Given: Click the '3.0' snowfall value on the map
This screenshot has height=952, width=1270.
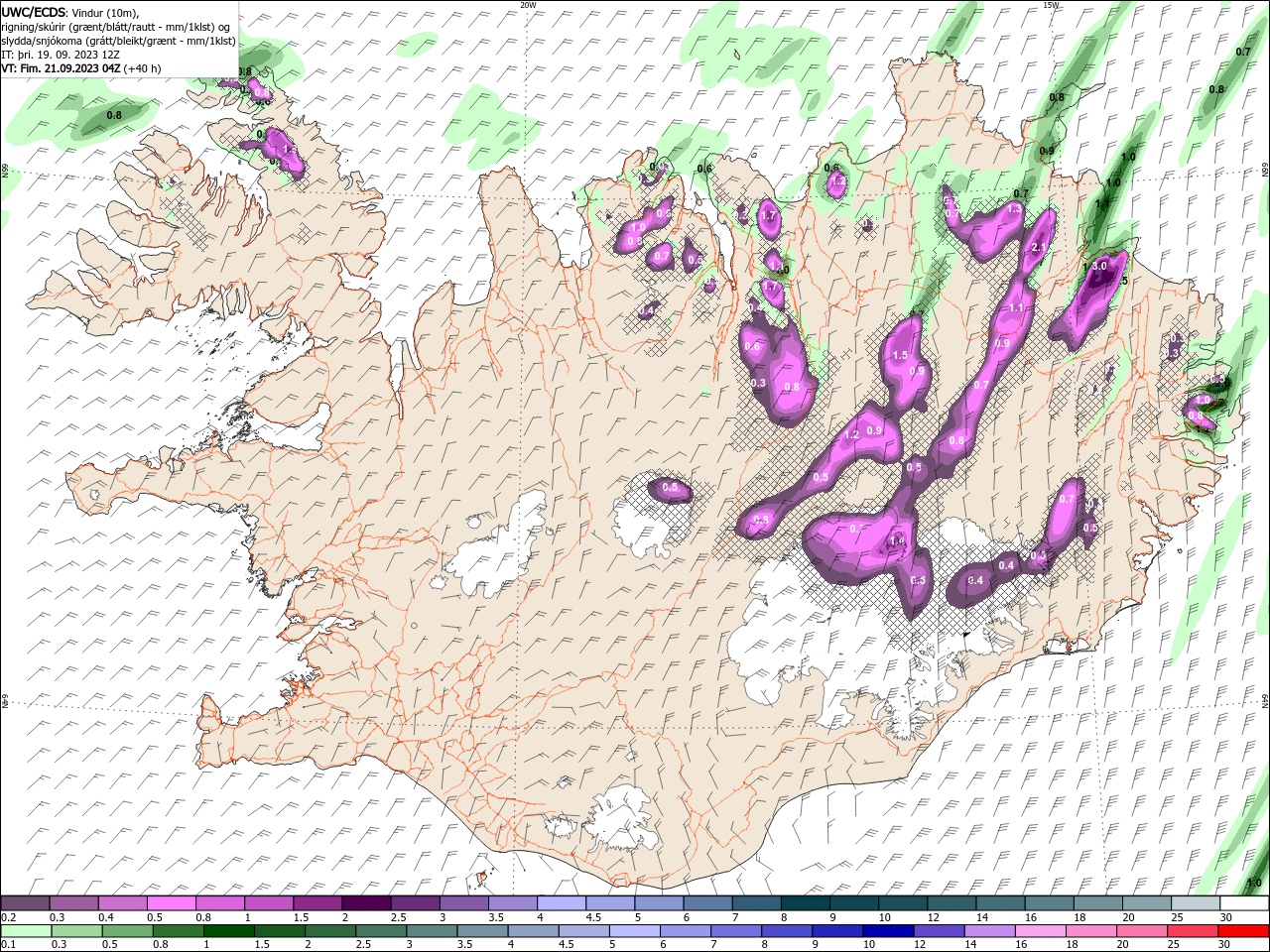Looking at the screenshot, I should 1099,266.
